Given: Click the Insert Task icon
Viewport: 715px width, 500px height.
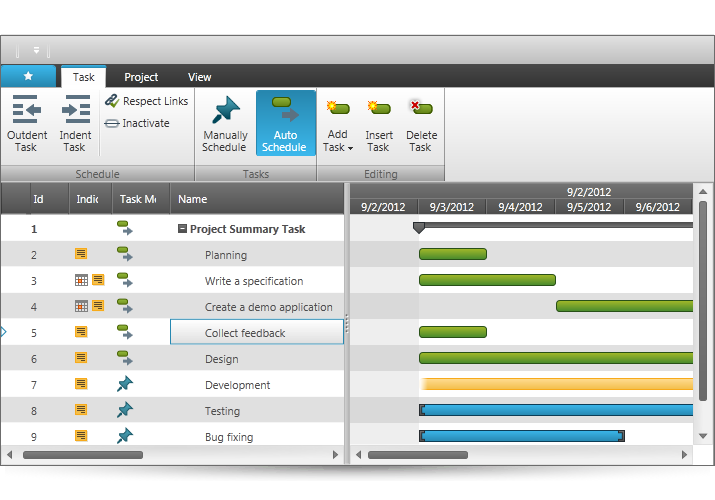Looking at the screenshot, I should (x=378, y=108).
